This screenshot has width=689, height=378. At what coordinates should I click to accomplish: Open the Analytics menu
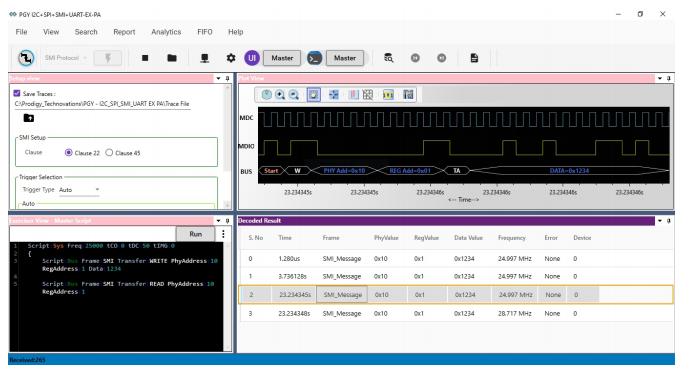[x=166, y=32]
